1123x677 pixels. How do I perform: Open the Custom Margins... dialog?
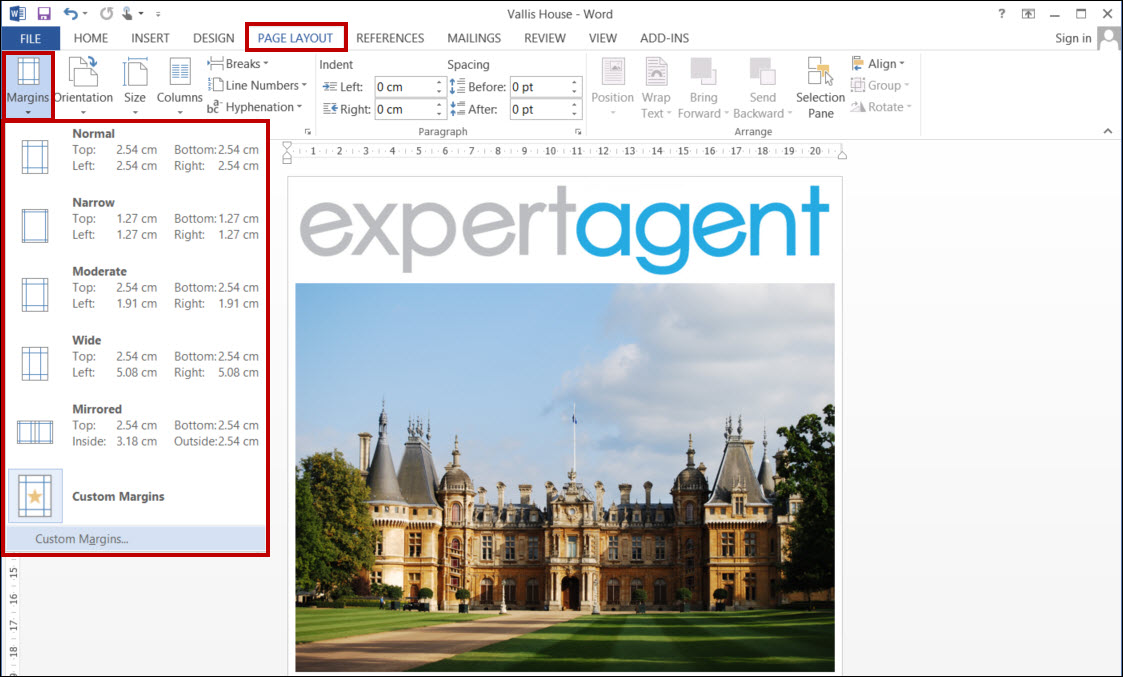point(136,539)
